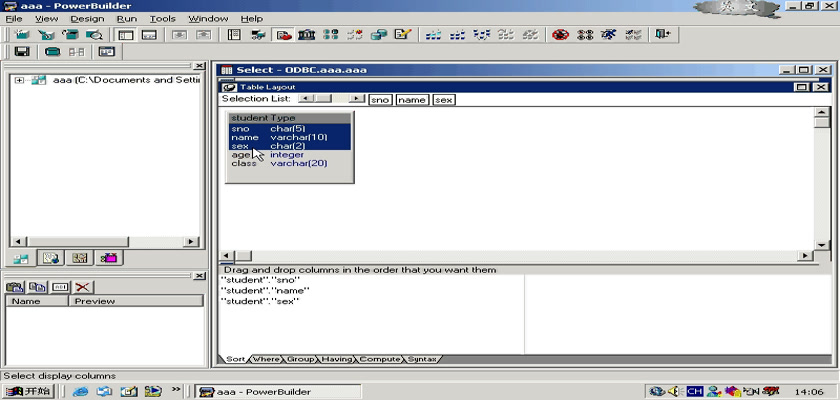Click the Clip window red delete X
This screenshot has width=840, height=400.
(82, 287)
